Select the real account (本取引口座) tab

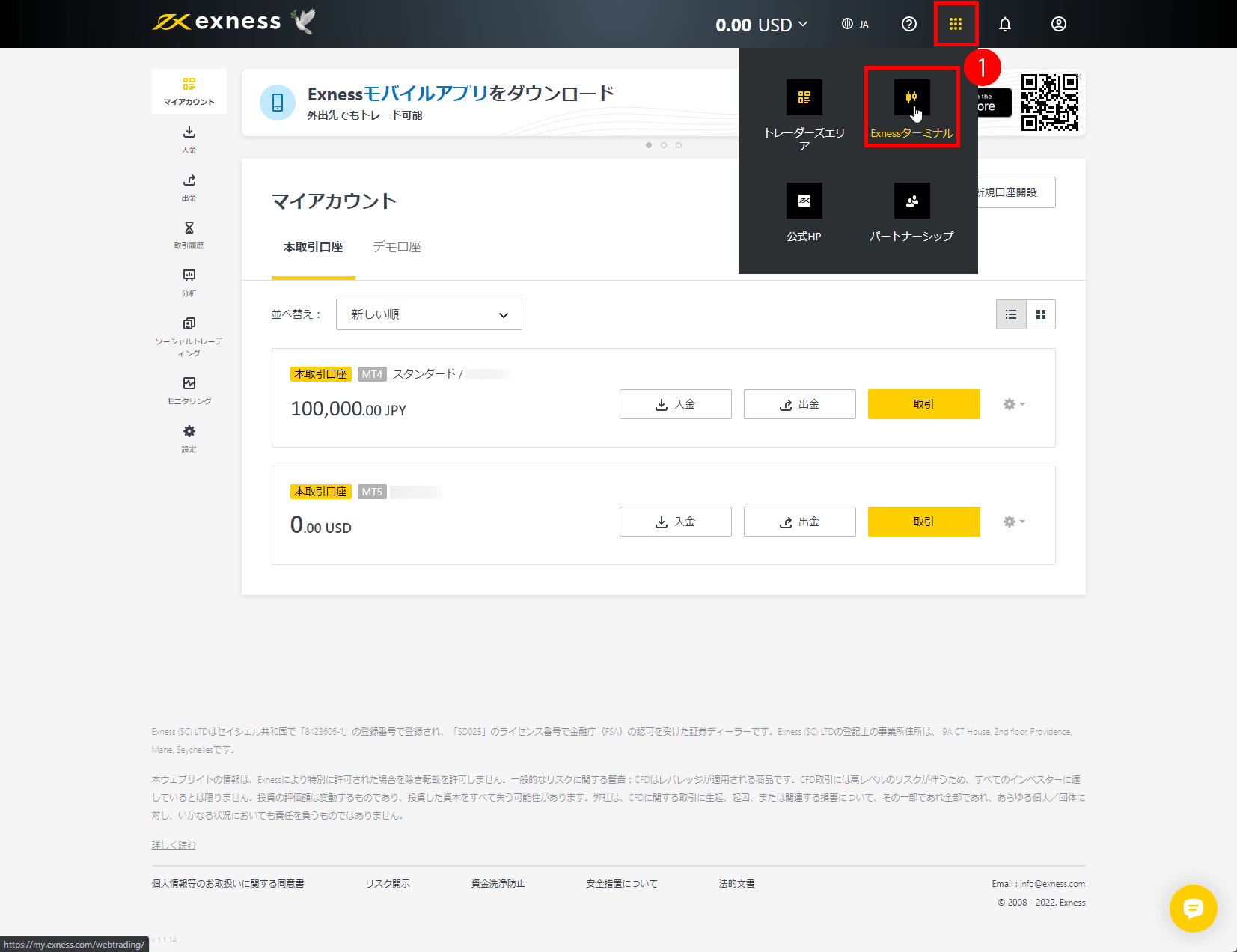click(313, 247)
